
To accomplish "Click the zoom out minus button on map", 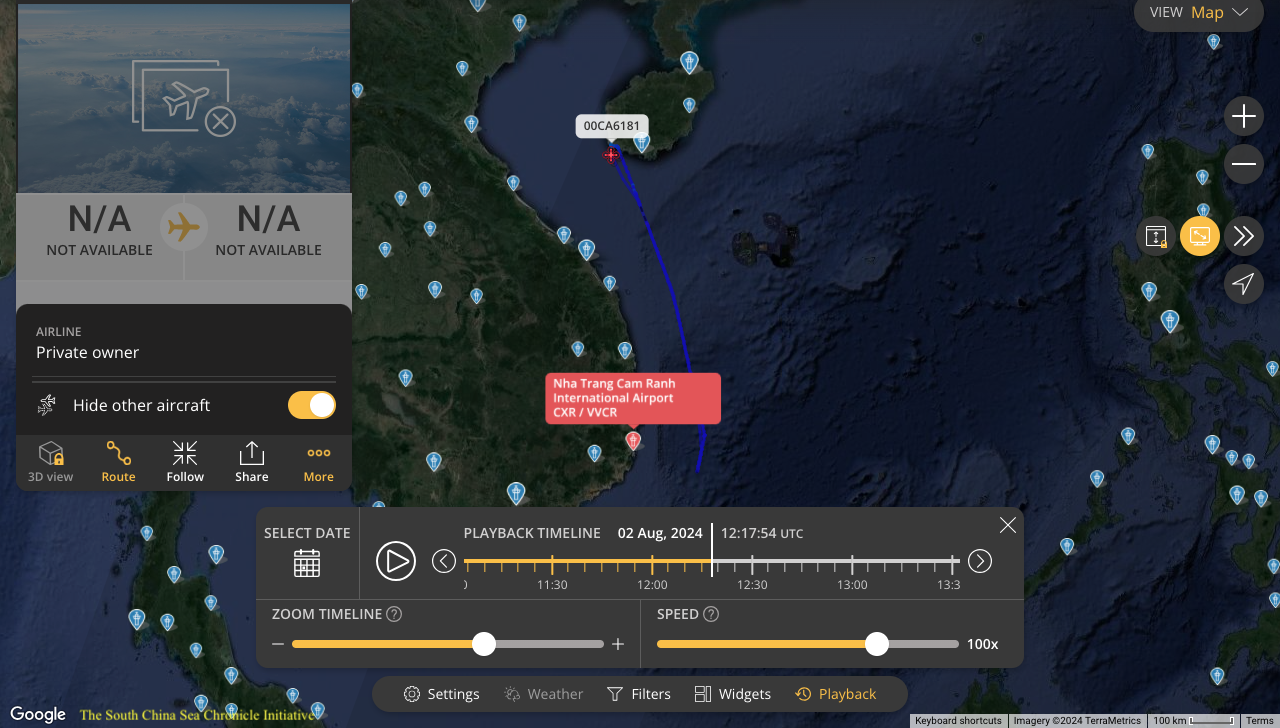I will [1243, 164].
